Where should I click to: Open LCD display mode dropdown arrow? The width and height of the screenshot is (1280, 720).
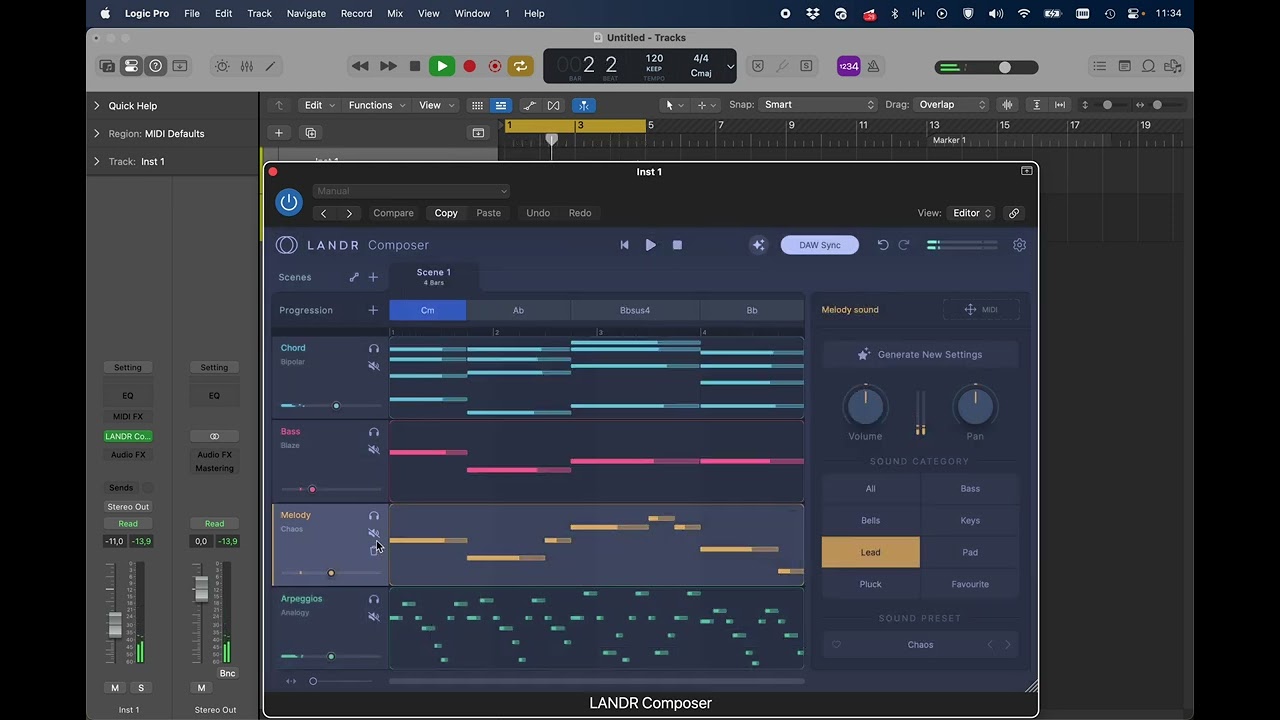pyautogui.click(x=730, y=67)
